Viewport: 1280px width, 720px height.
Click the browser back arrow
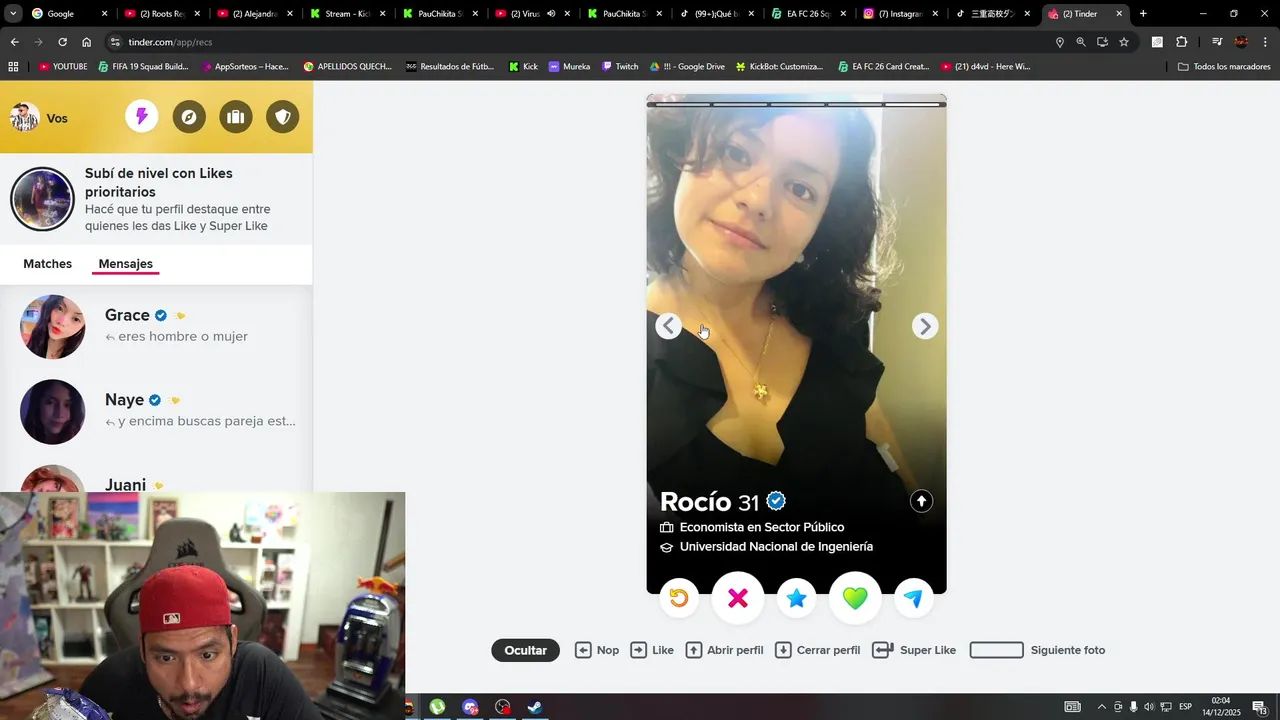pyautogui.click(x=14, y=42)
